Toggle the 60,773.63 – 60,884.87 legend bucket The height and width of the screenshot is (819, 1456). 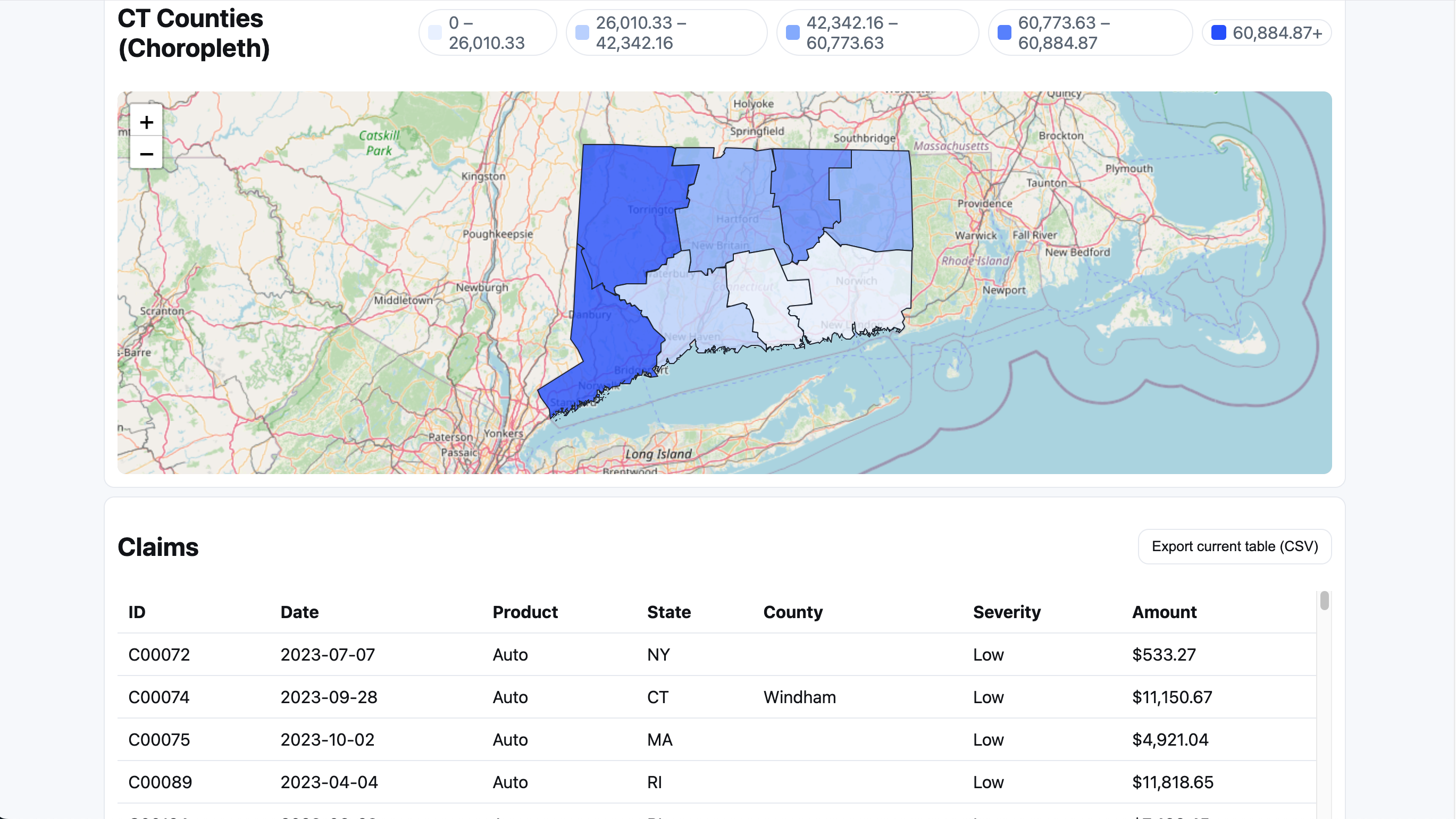1089,32
